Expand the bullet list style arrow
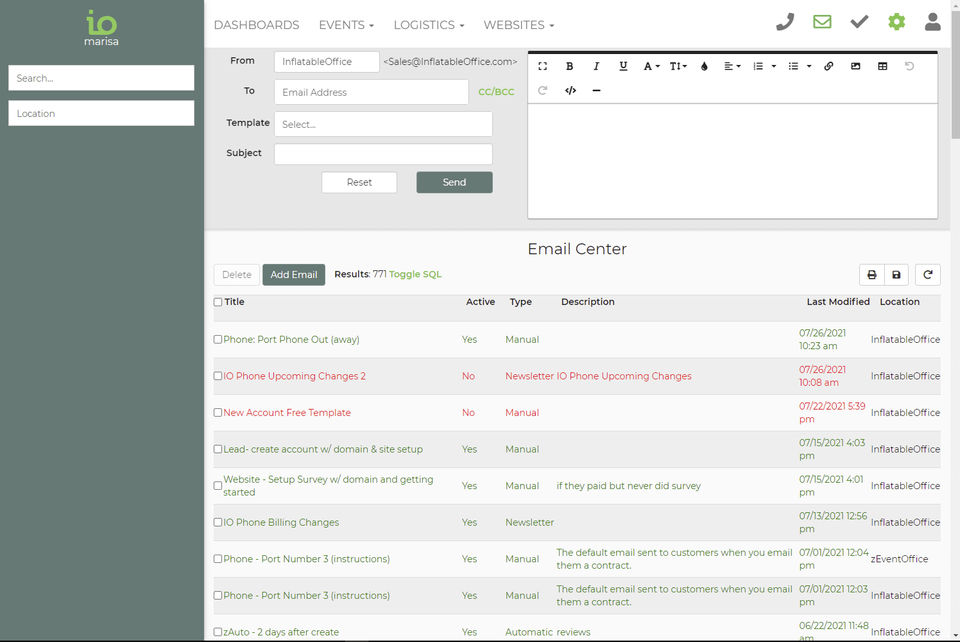960x642 pixels. pos(809,66)
